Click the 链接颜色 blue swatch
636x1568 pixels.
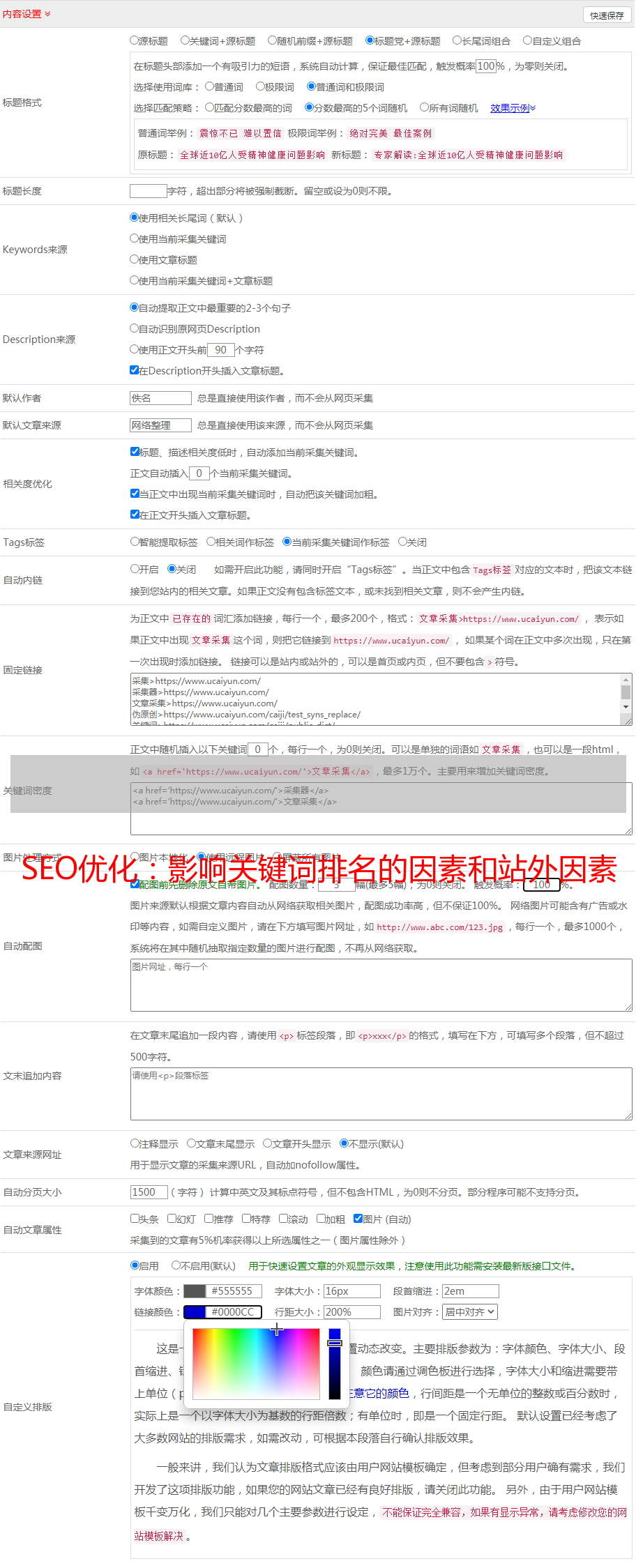point(195,1312)
